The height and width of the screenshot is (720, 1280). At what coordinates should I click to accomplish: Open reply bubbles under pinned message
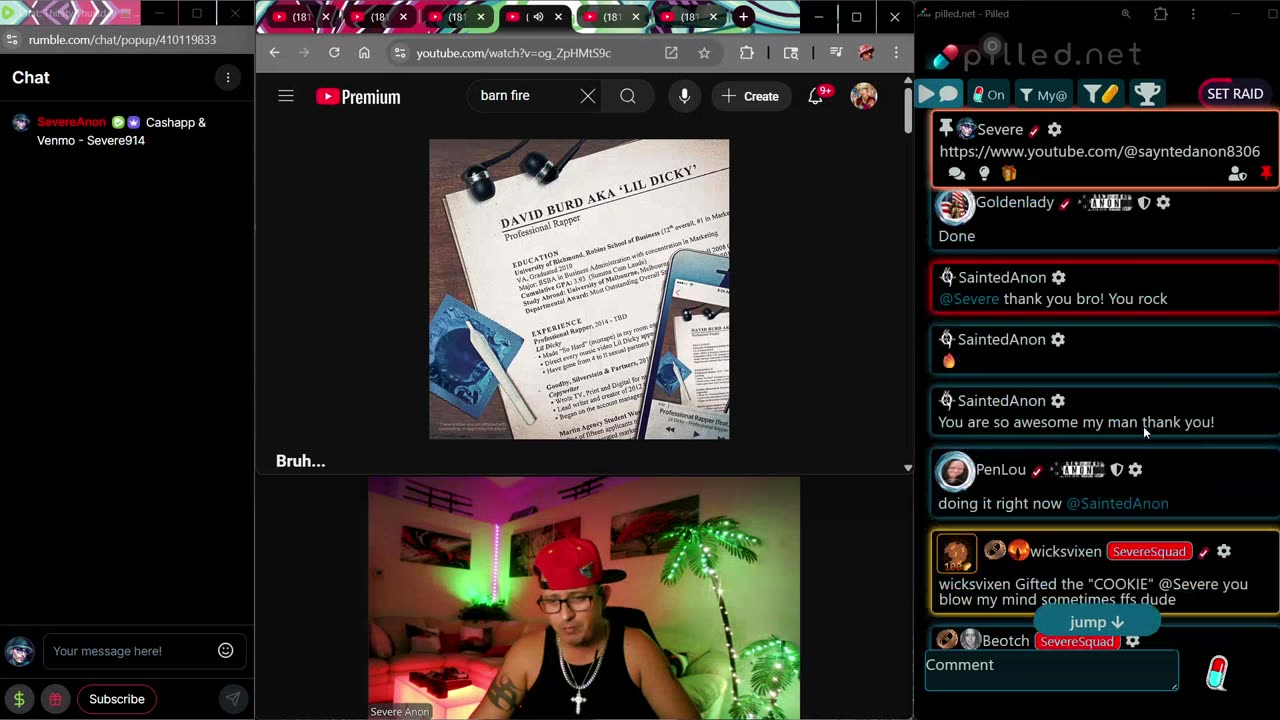957,174
